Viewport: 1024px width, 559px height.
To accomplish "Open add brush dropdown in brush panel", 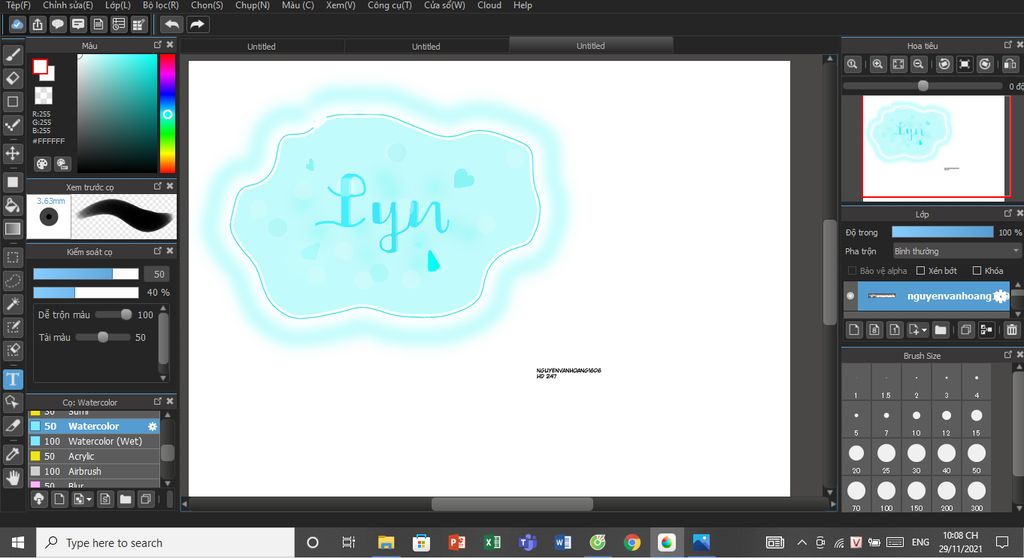I will coord(82,500).
